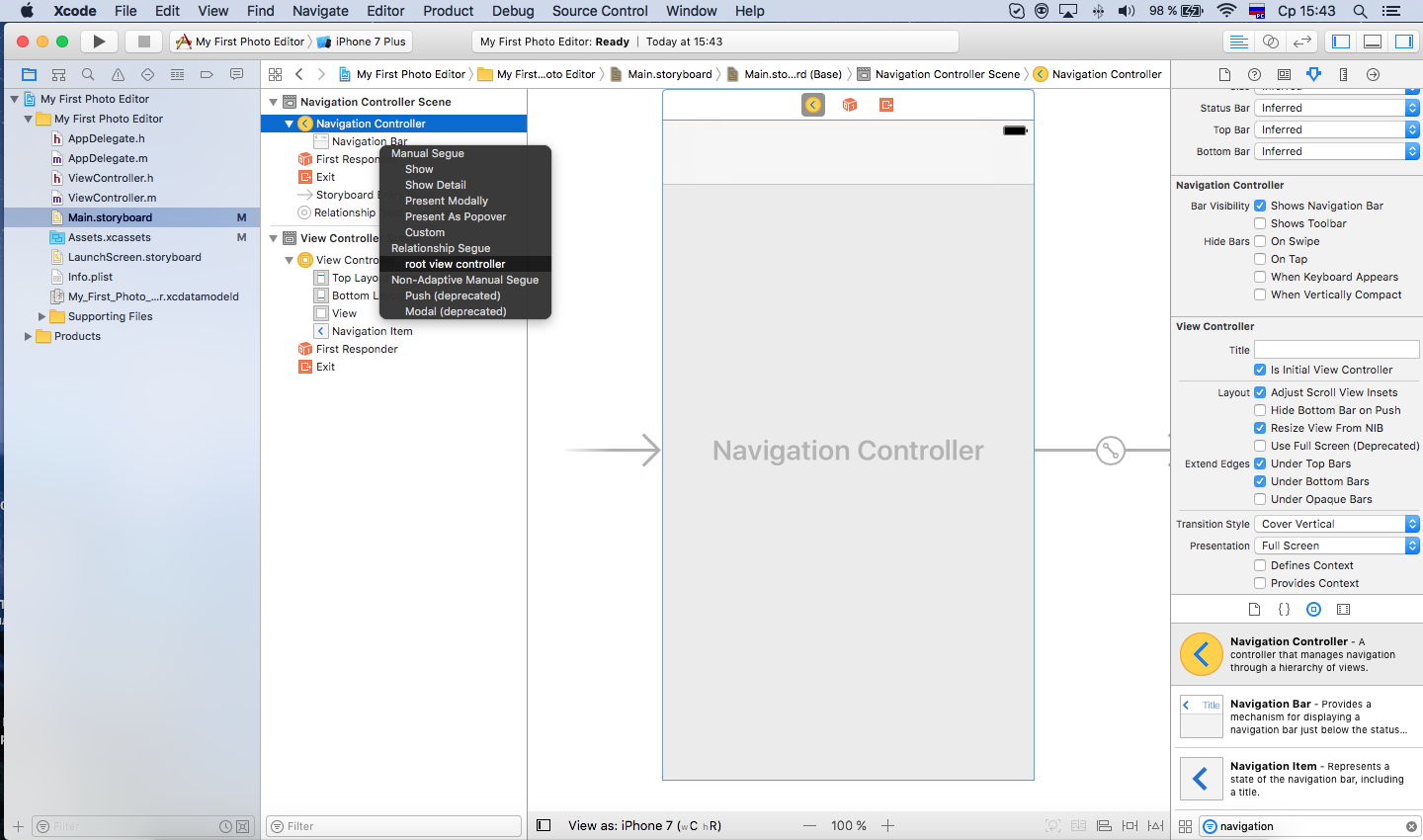This screenshot has height=840, width=1423.
Task: Hide the left navigator panel
Action: point(1341,42)
